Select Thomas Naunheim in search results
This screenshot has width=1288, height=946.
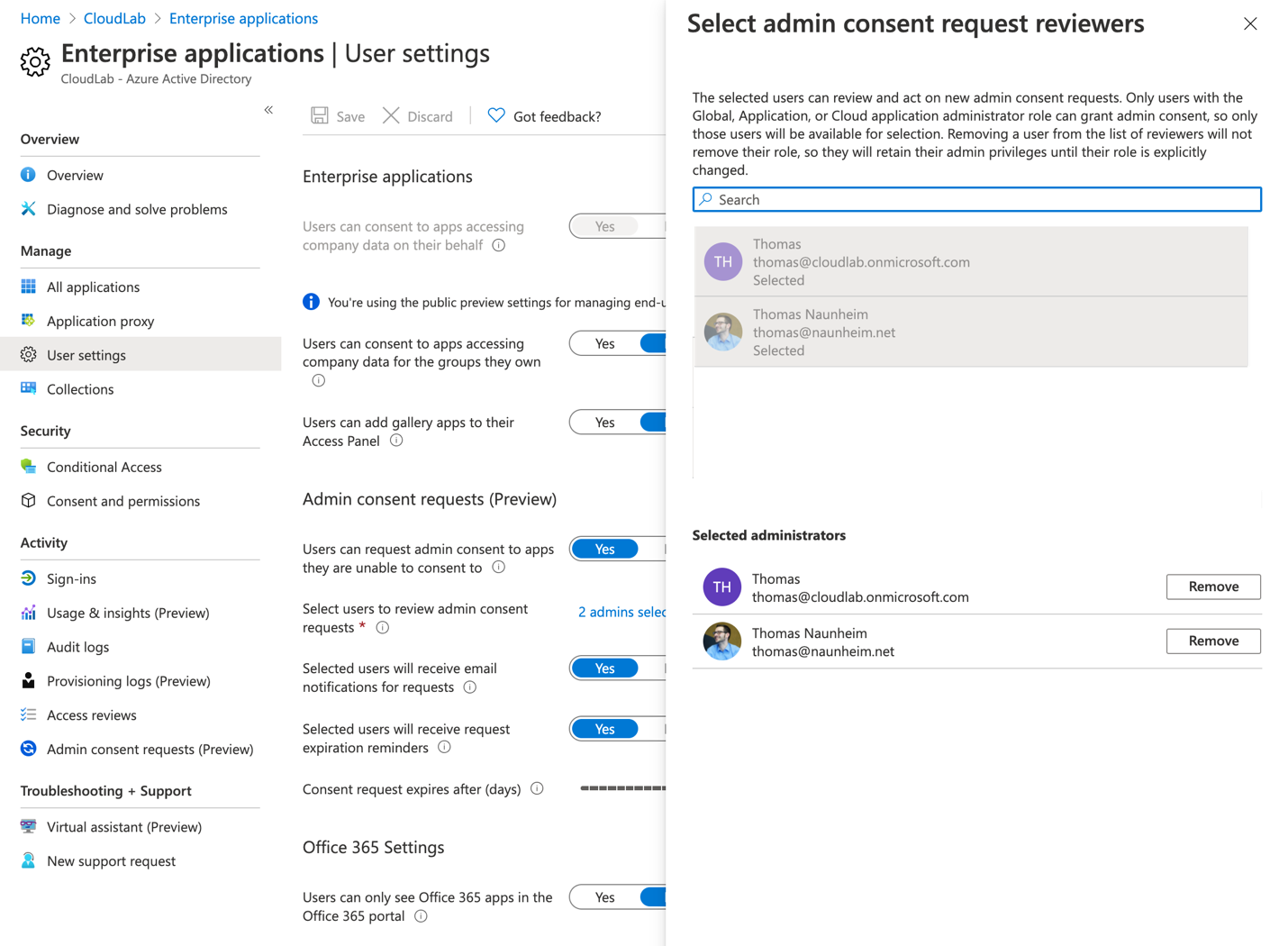971,332
